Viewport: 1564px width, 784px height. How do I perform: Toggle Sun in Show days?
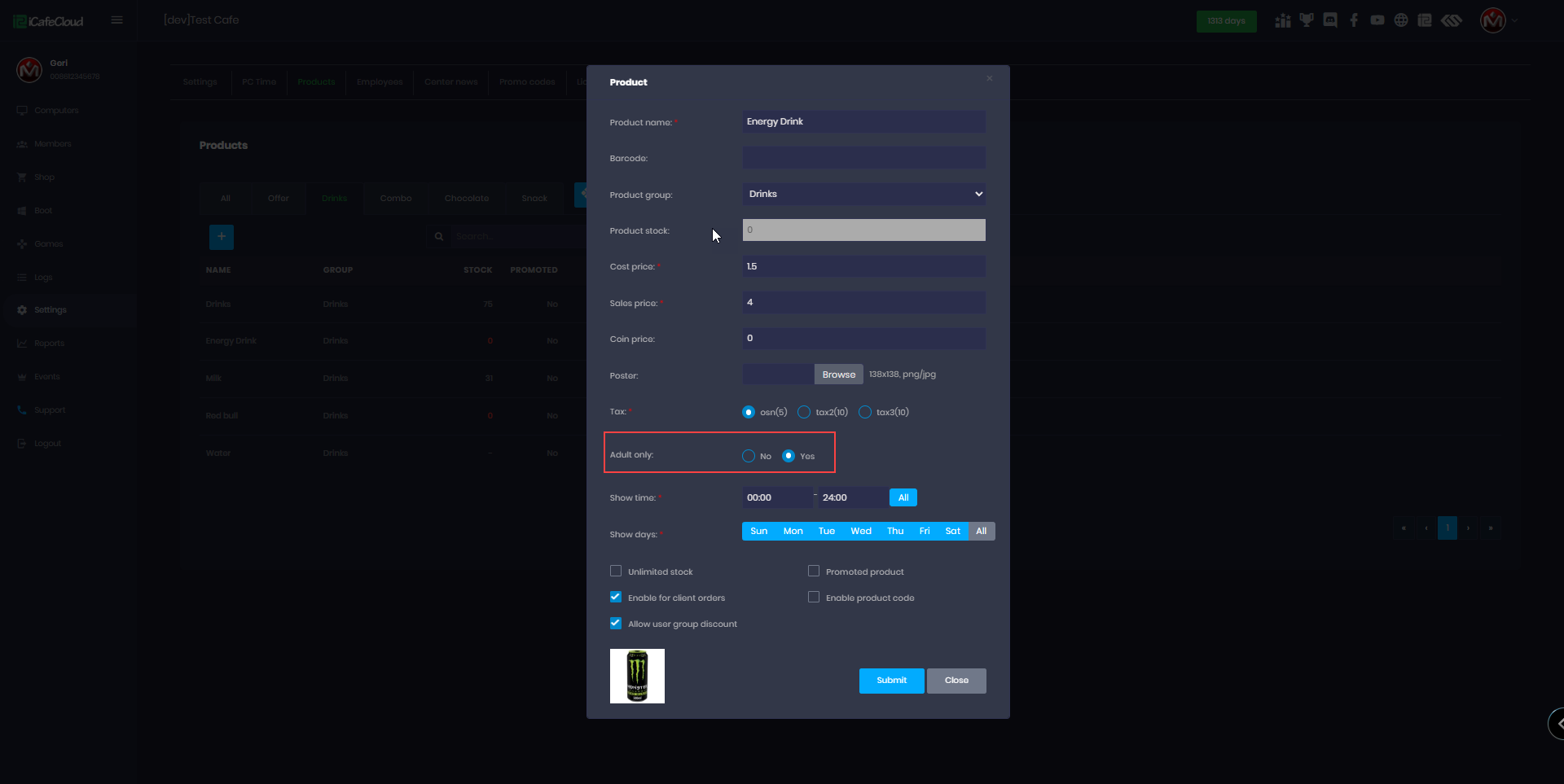759,532
